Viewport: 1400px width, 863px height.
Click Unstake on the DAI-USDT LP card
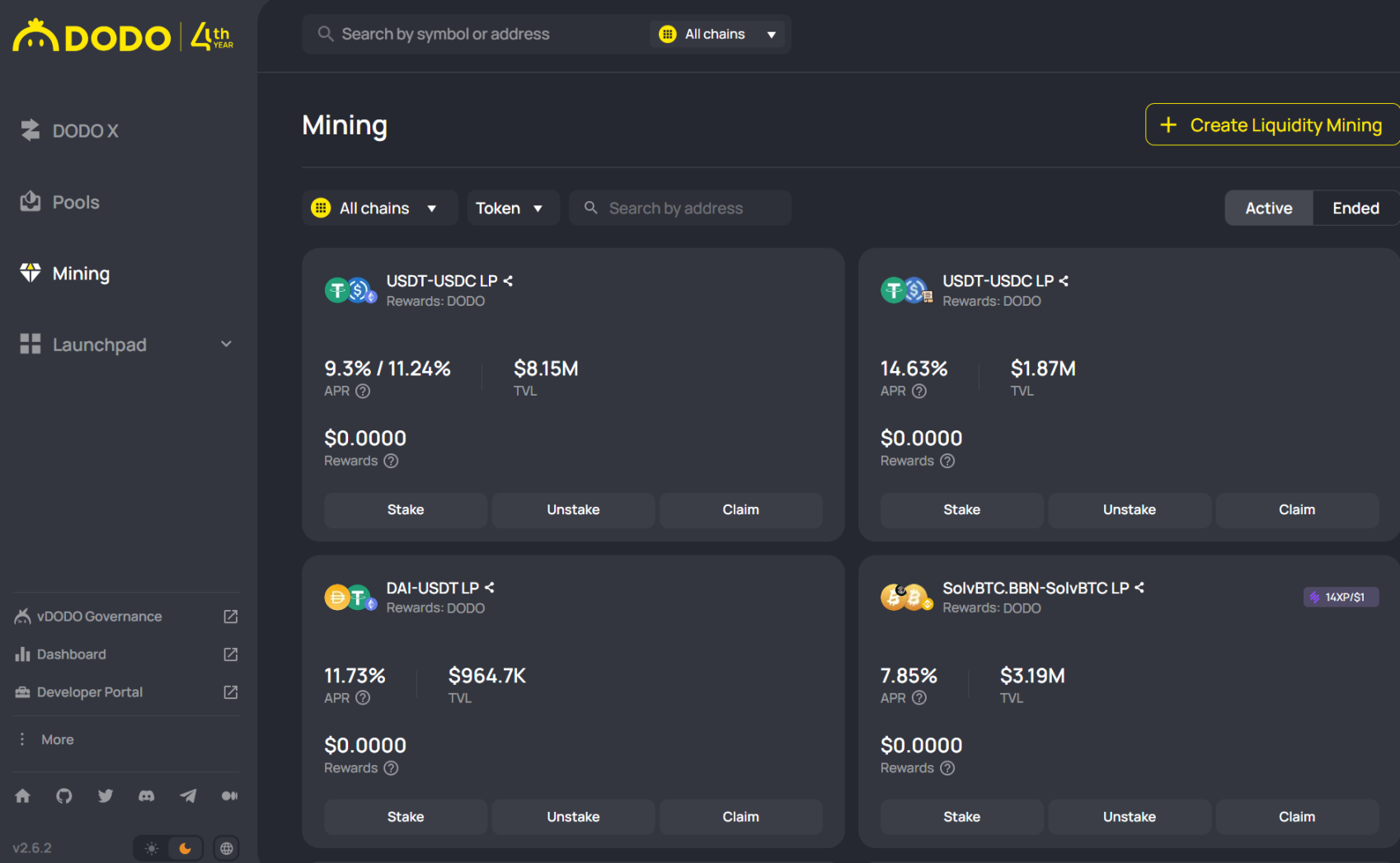pos(573,817)
